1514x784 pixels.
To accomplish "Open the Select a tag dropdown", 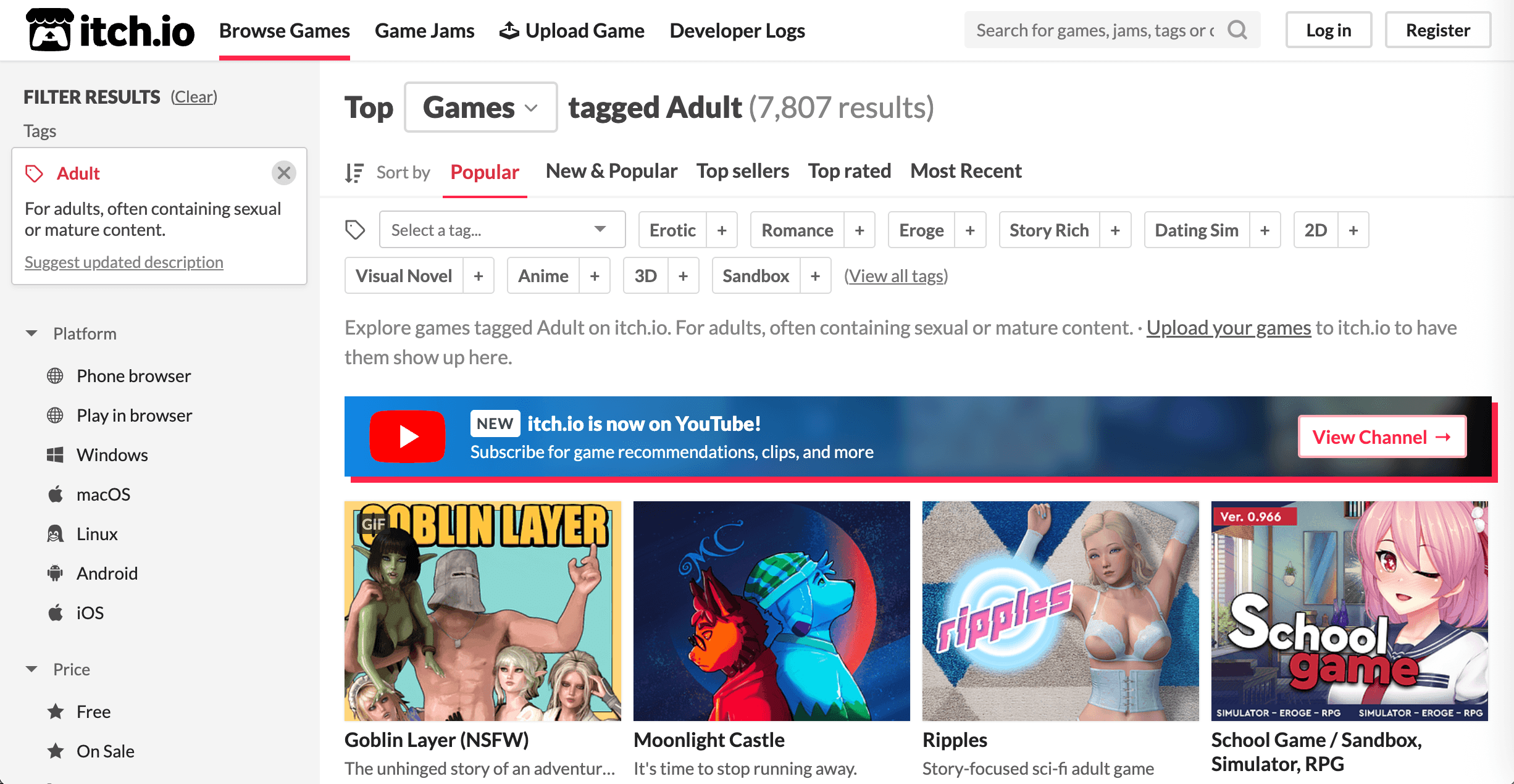I will [502, 230].
